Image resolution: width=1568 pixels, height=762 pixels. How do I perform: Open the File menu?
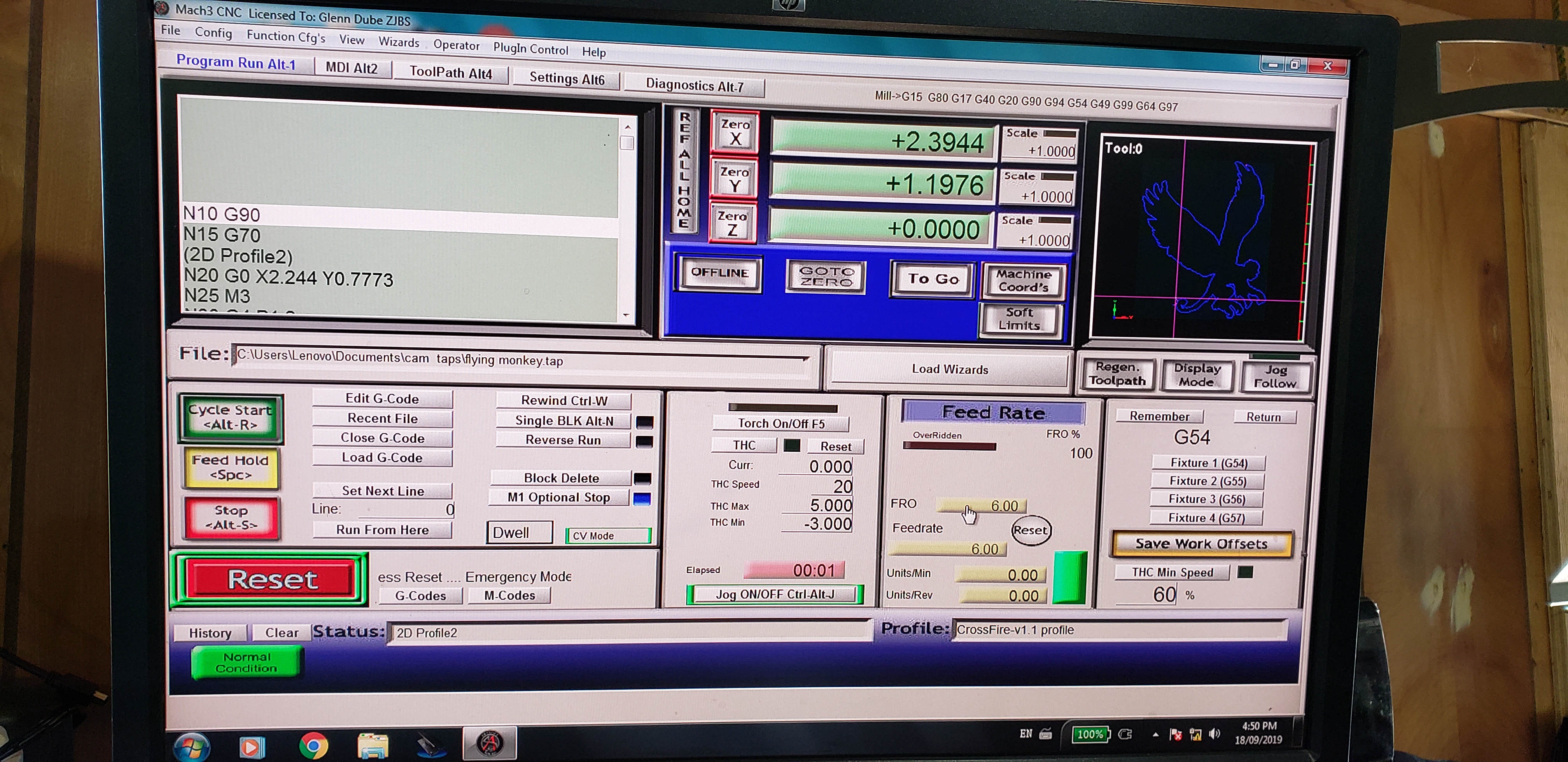point(170,30)
